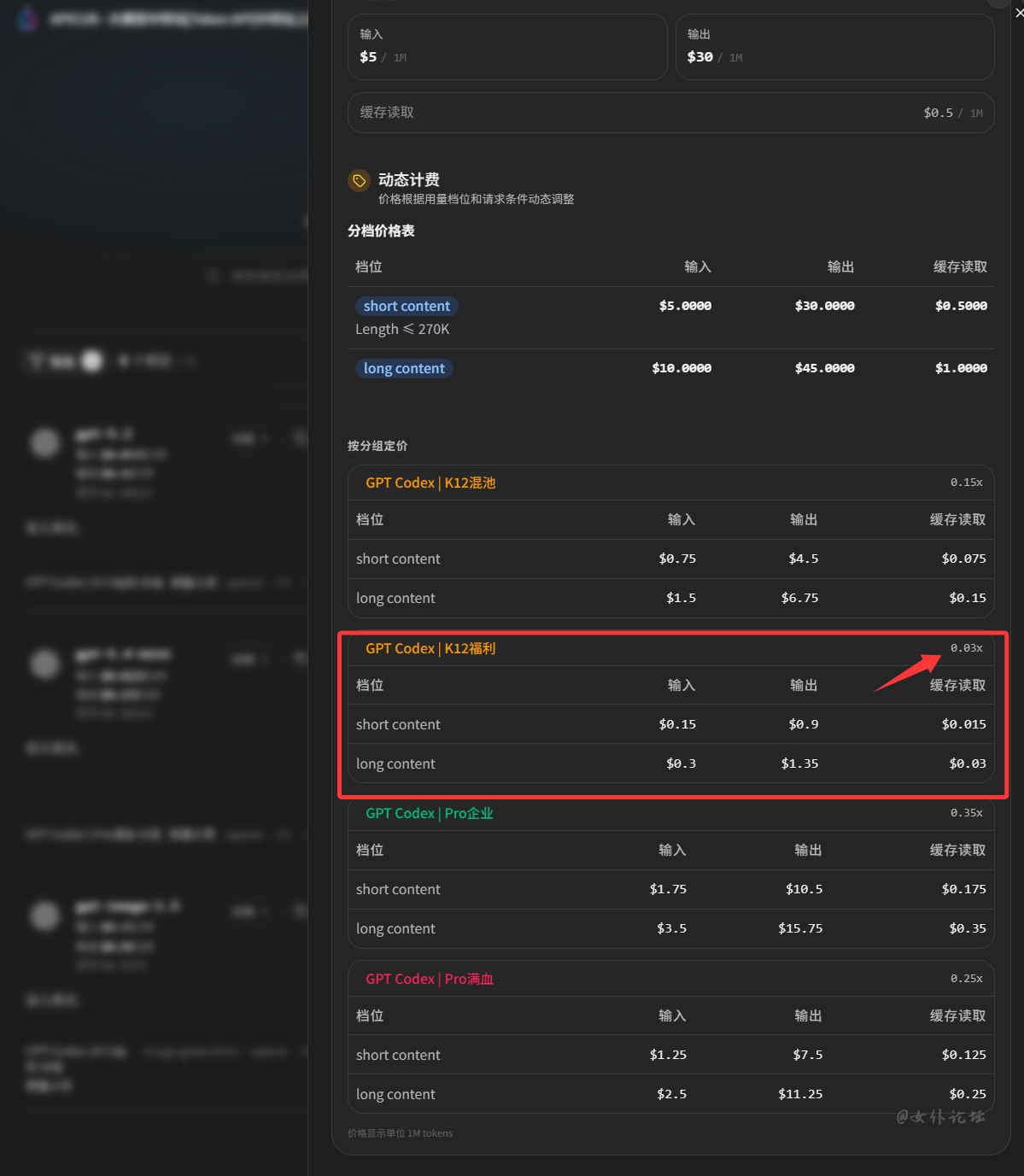This screenshot has height=1176, width=1024.
Task: Click the $5.0000 short content input price
Action: point(685,306)
